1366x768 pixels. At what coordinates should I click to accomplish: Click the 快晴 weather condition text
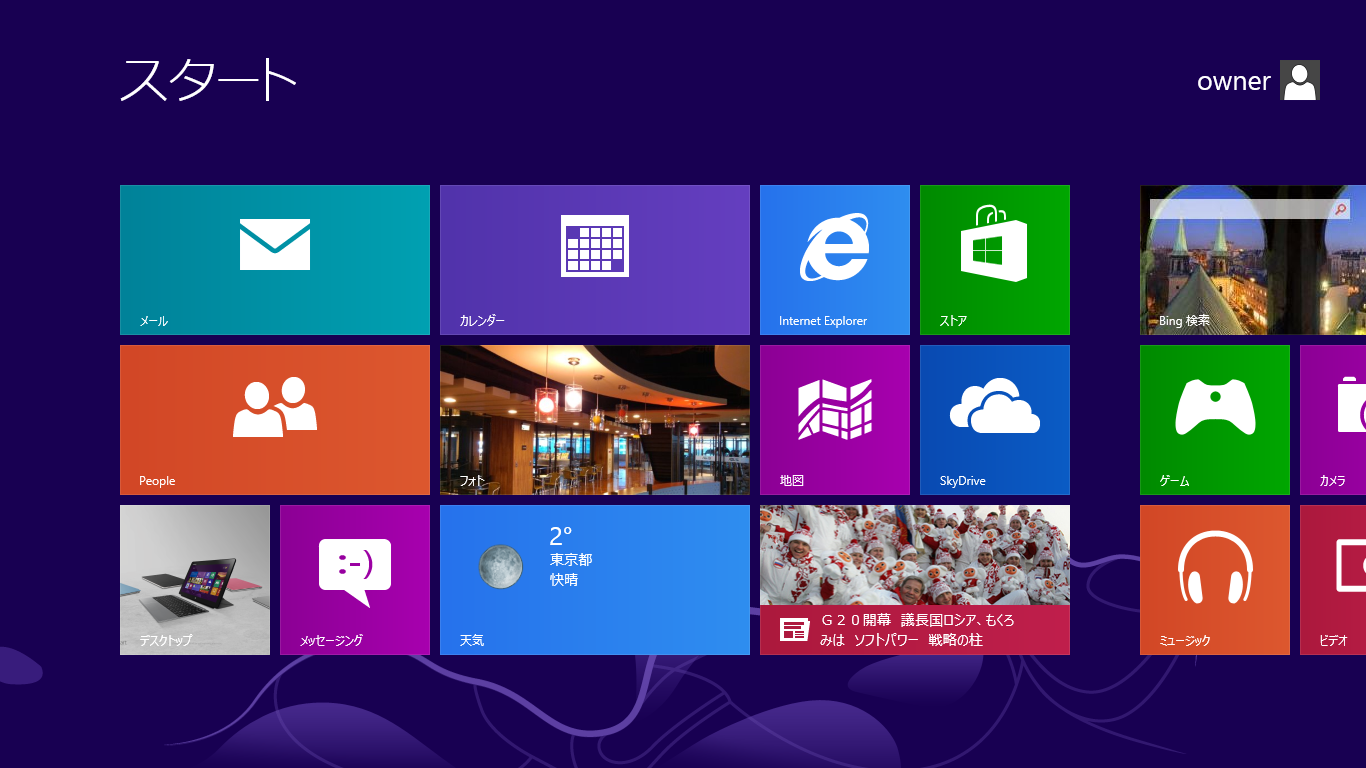(x=564, y=579)
